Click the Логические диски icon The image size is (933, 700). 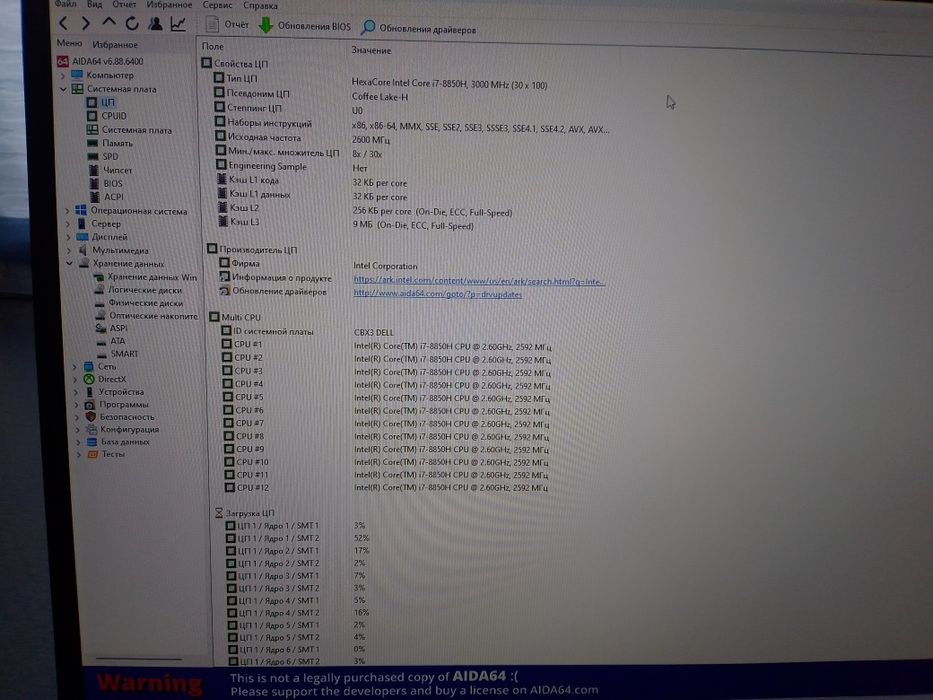(x=99, y=290)
